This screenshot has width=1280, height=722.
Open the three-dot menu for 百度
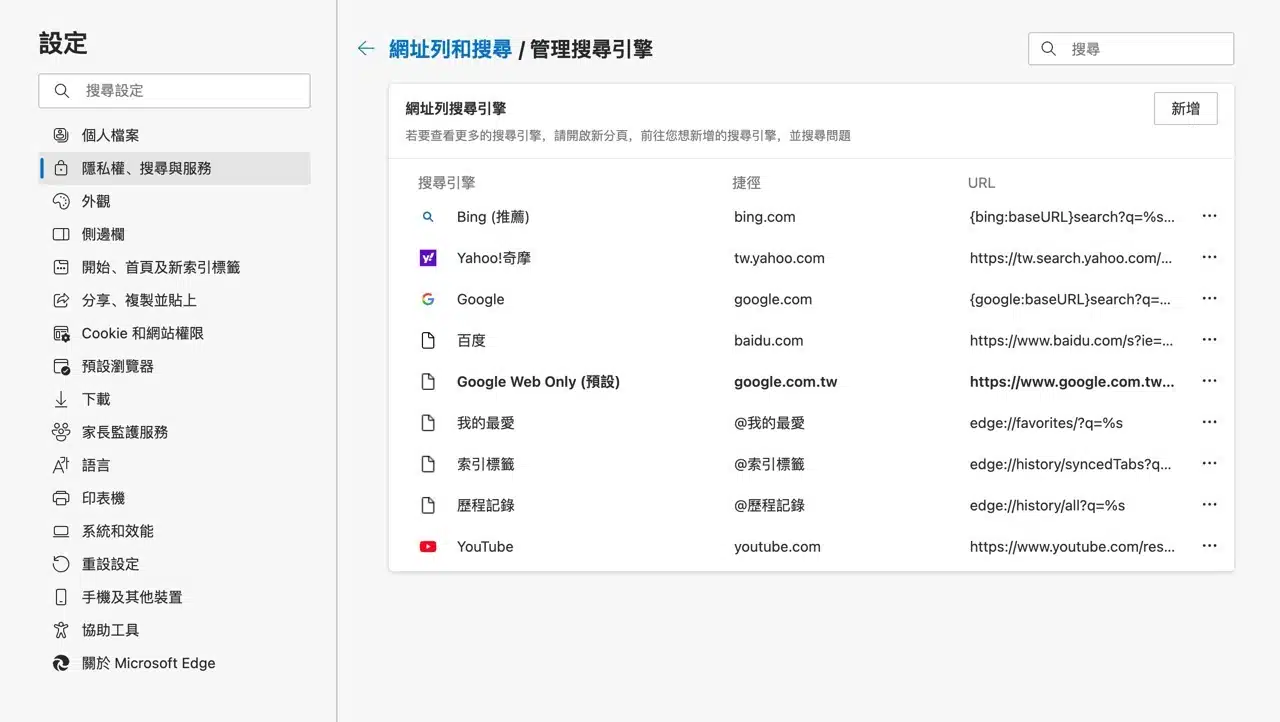1209,340
